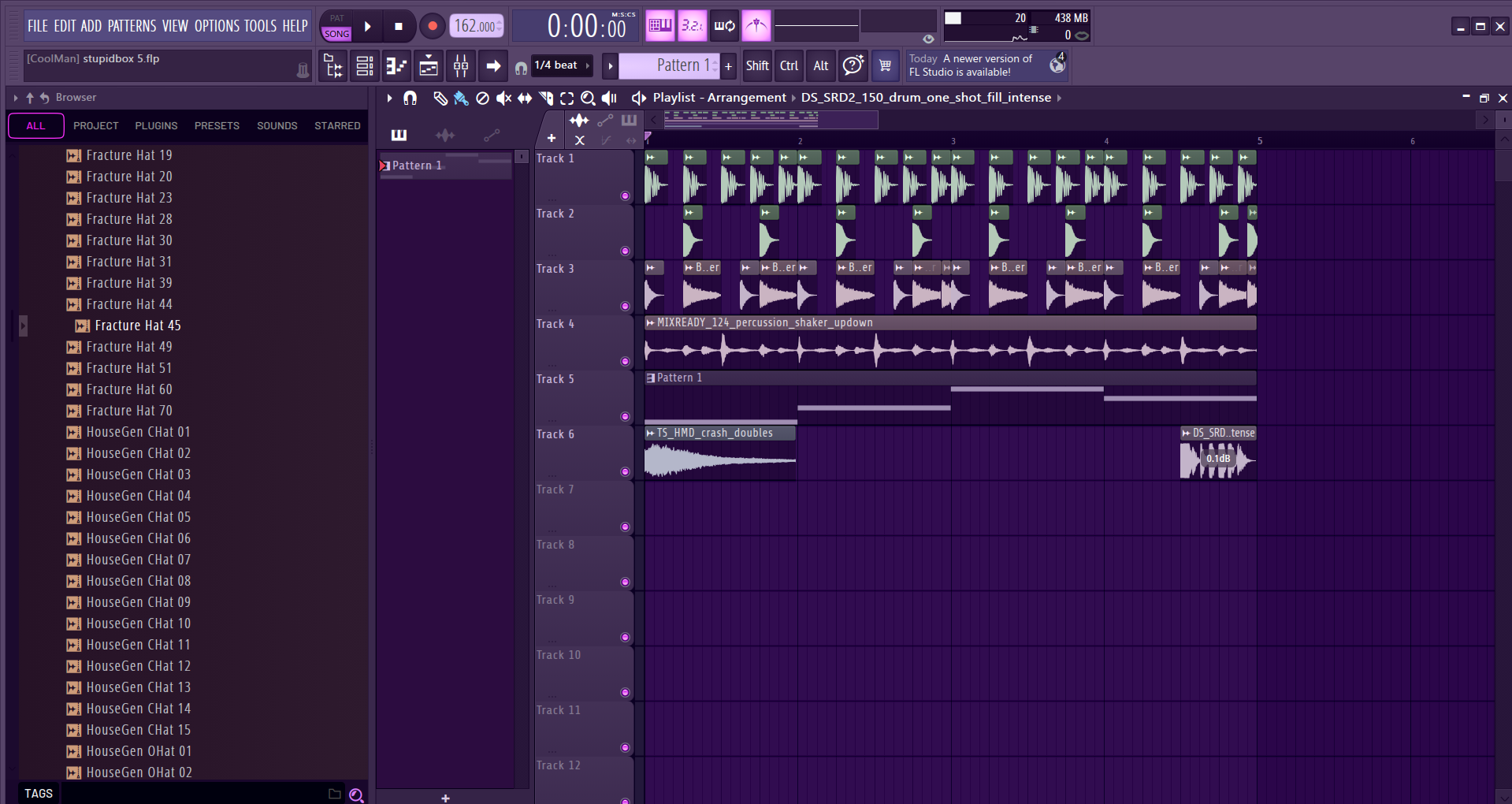Click the browser side collapse handle
The height and width of the screenshot is (804, 1512).
23,326
